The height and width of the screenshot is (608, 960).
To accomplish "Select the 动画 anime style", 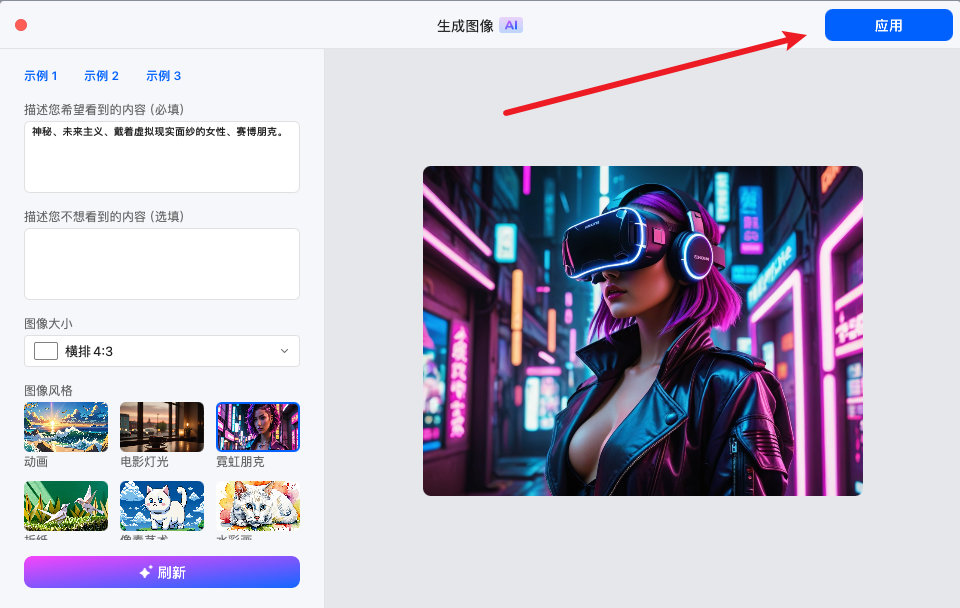I will (x=66, y=426).
